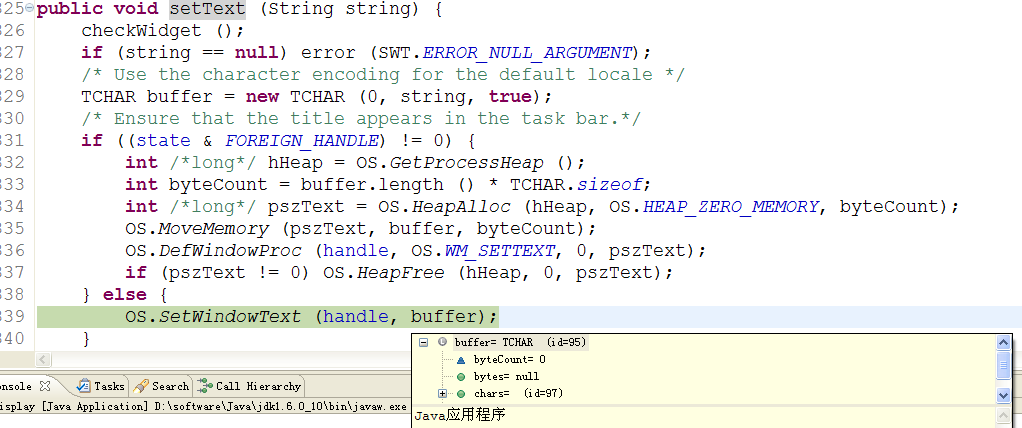1022x428 pixels.
Task: Collapse the buffer= TCHAR variable node
Action: pos(423,342)
